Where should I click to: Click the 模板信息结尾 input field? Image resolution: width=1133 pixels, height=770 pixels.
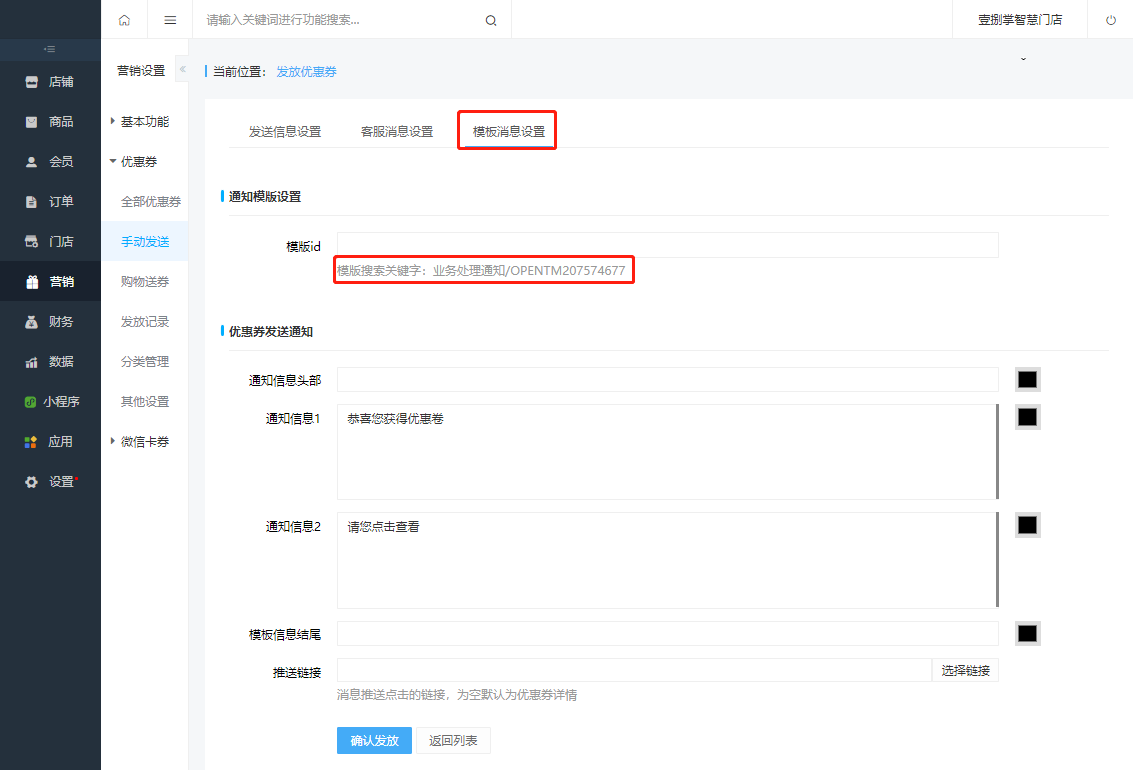pos(668,633)
